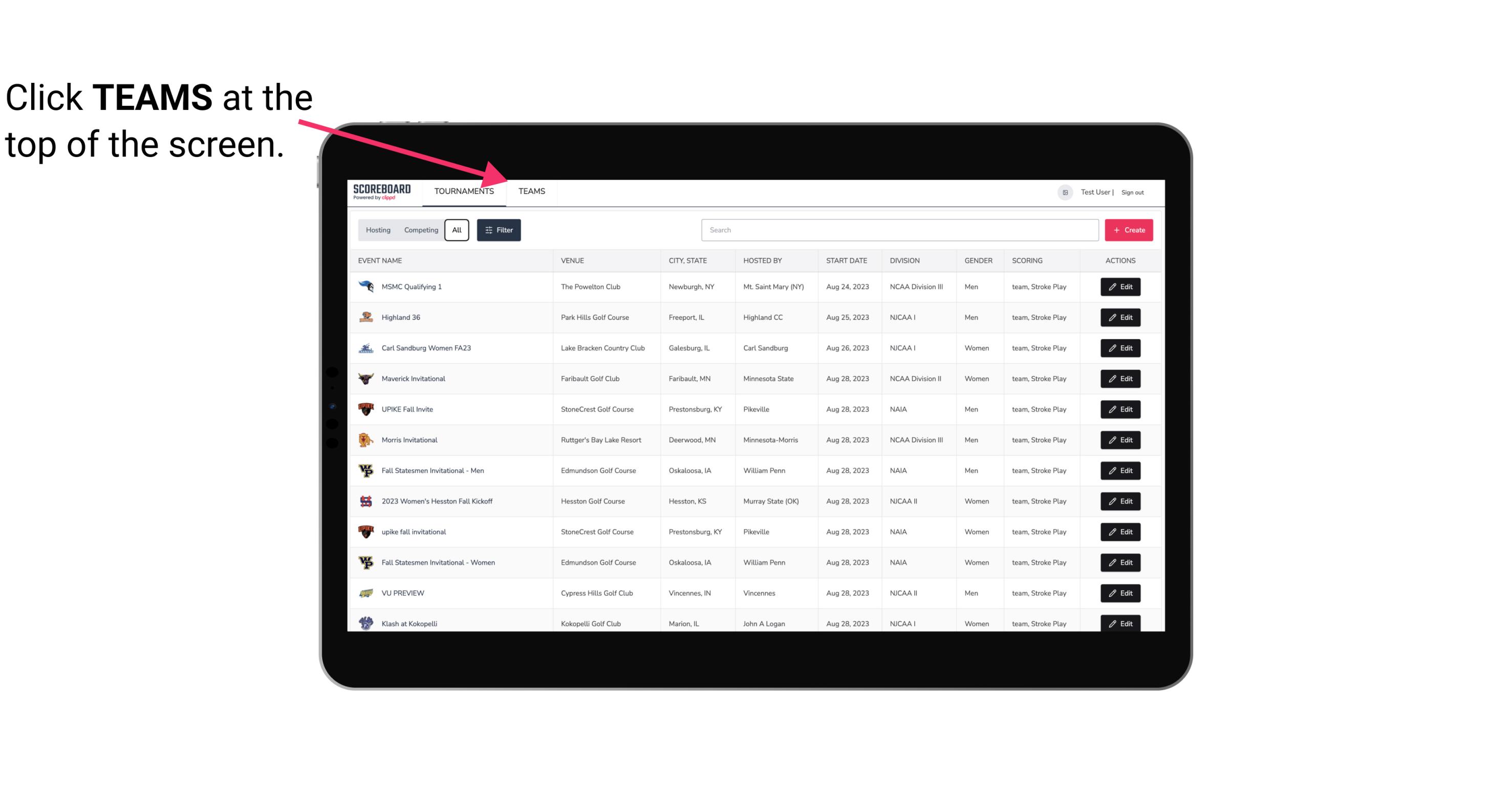The width and height of the screenshot is (1510, 812).
Task: Click the TOURNAMENTS navigation tab
Action: pos(464,191)
